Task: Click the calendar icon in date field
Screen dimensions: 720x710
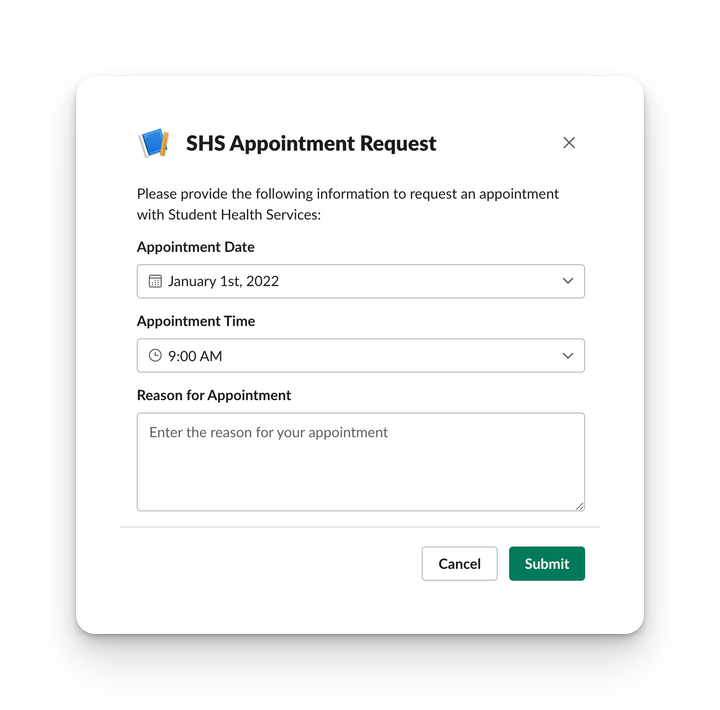Action: pos(155,281)
